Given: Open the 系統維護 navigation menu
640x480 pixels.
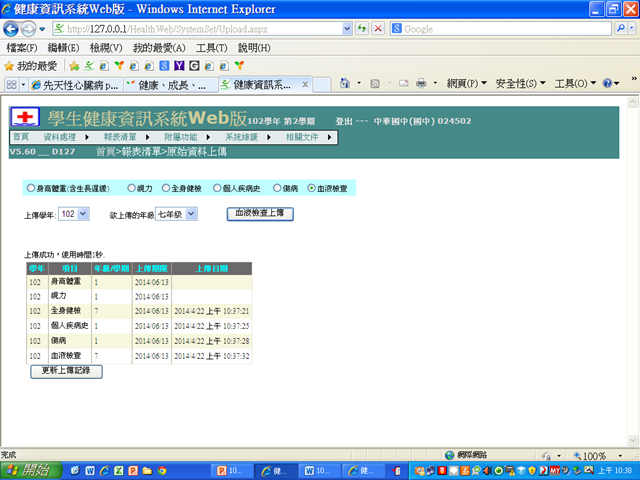Looking at the screenshot, I should pos(242,137).
